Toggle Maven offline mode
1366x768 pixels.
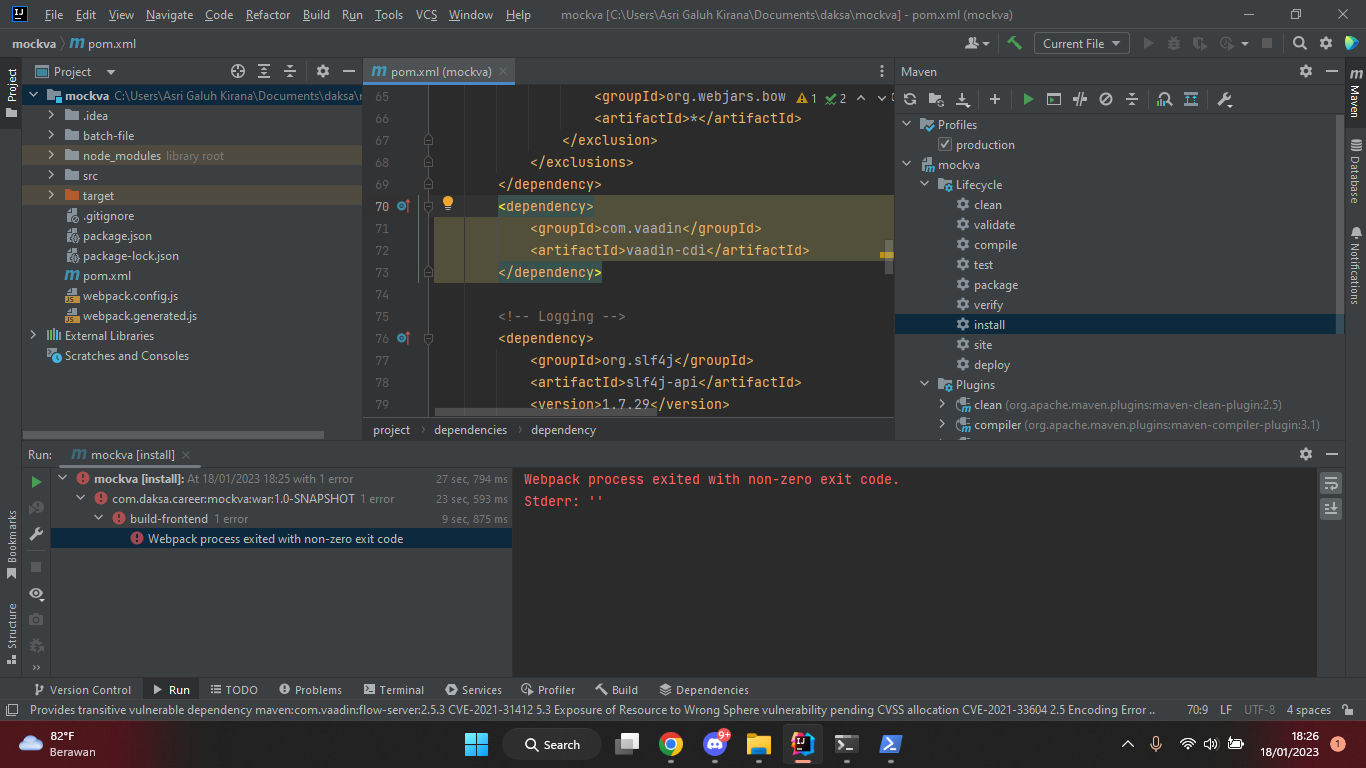point(1079,99)
